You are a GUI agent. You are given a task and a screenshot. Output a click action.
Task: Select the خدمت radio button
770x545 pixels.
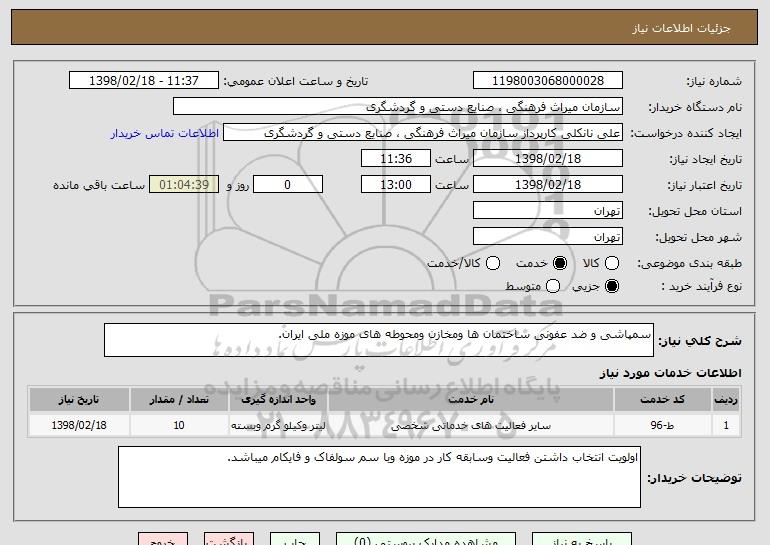coord(559,263)
